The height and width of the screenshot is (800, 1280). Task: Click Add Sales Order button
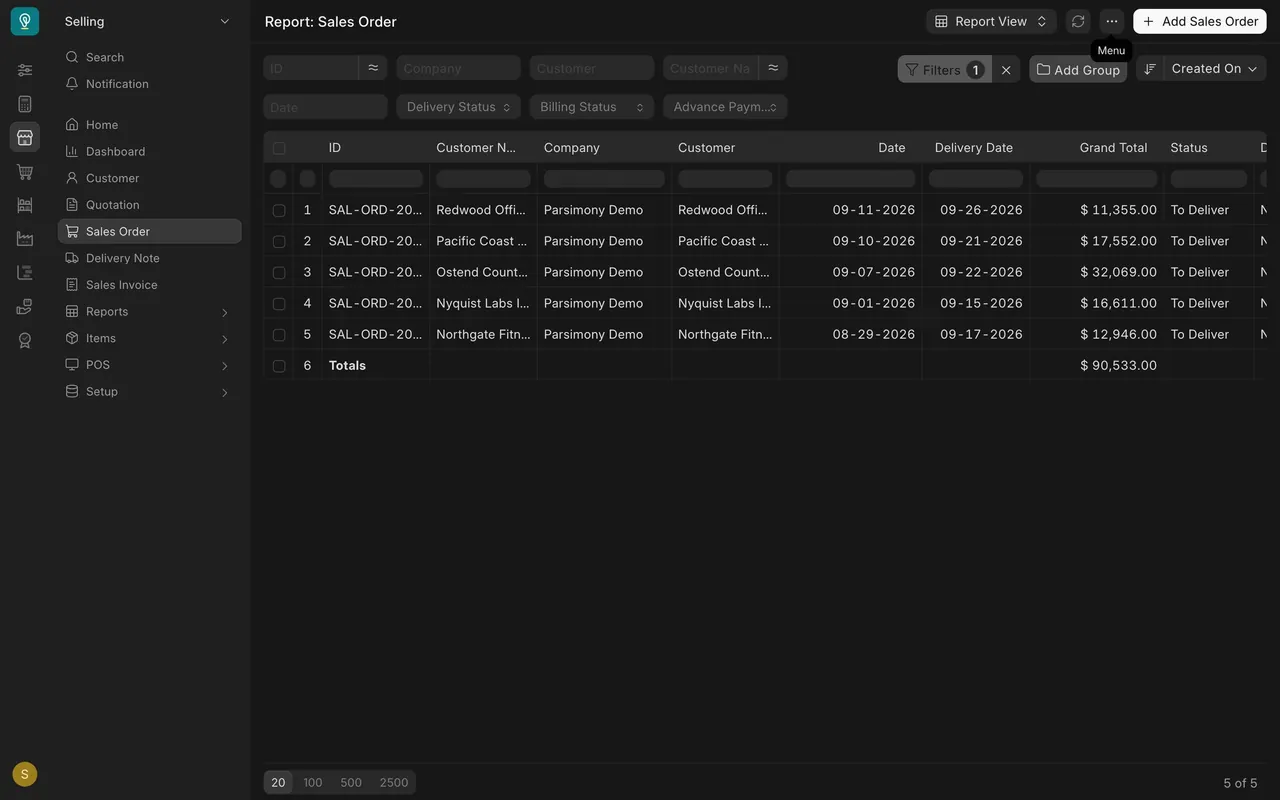(x=1200, y=21)
